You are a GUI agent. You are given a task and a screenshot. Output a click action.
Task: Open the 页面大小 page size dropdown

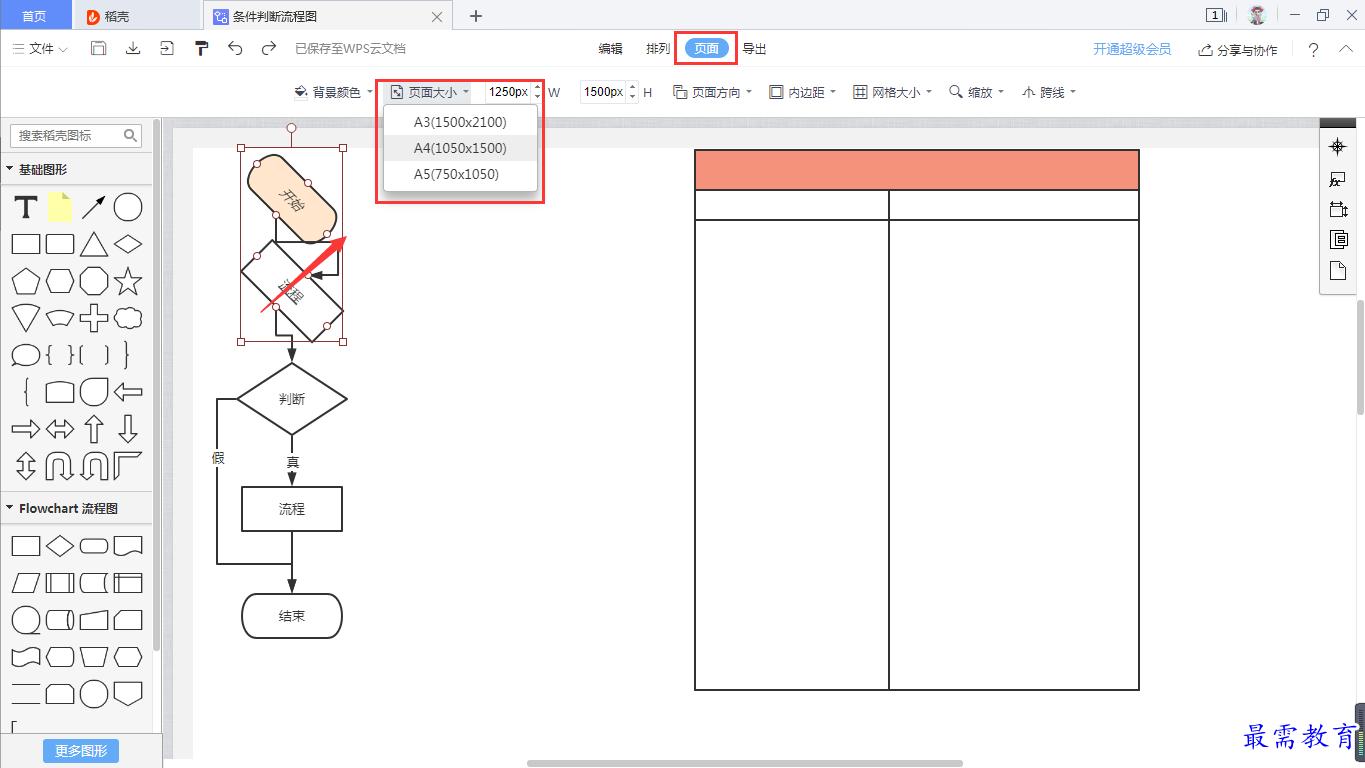[x=430, y=92]
